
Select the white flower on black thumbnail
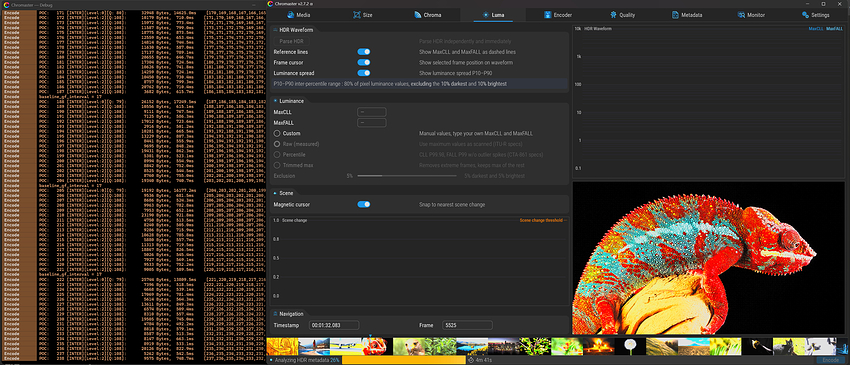click(630, 347)
